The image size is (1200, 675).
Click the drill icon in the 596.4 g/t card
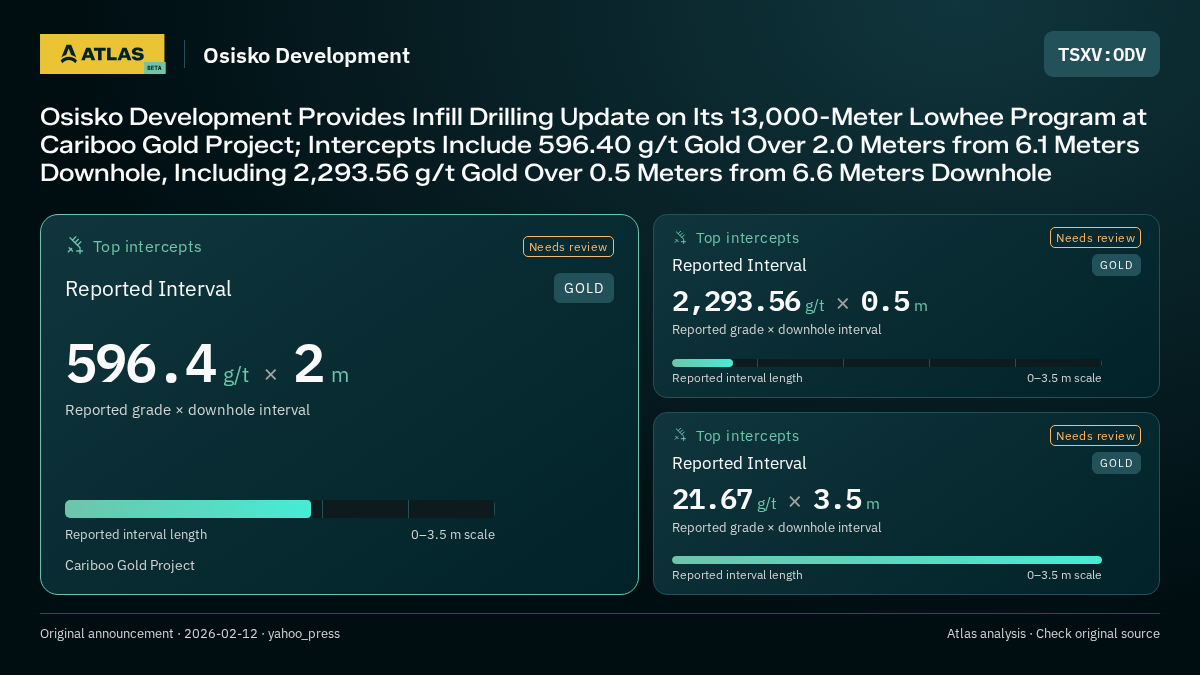(75, 245)
